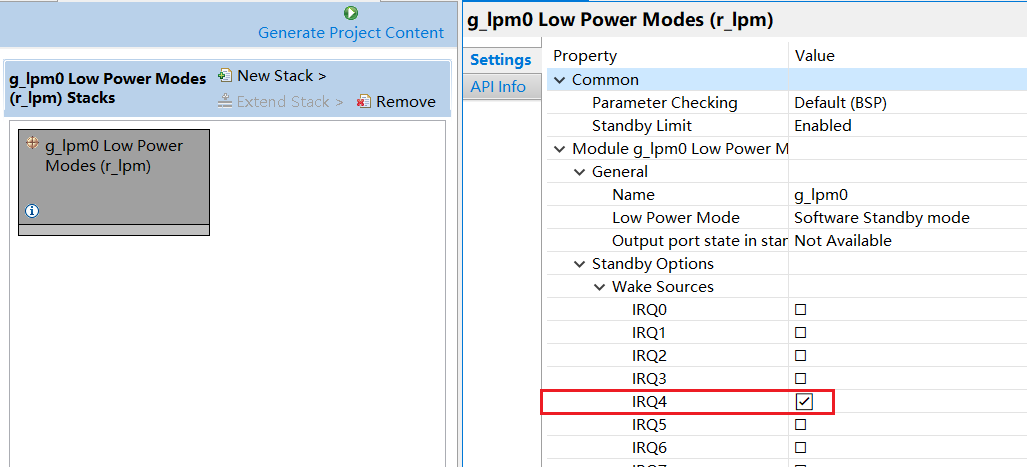The image size is (1027, 467).
Task: Switch to the API Info tab
Action: (x=498, y=87)
